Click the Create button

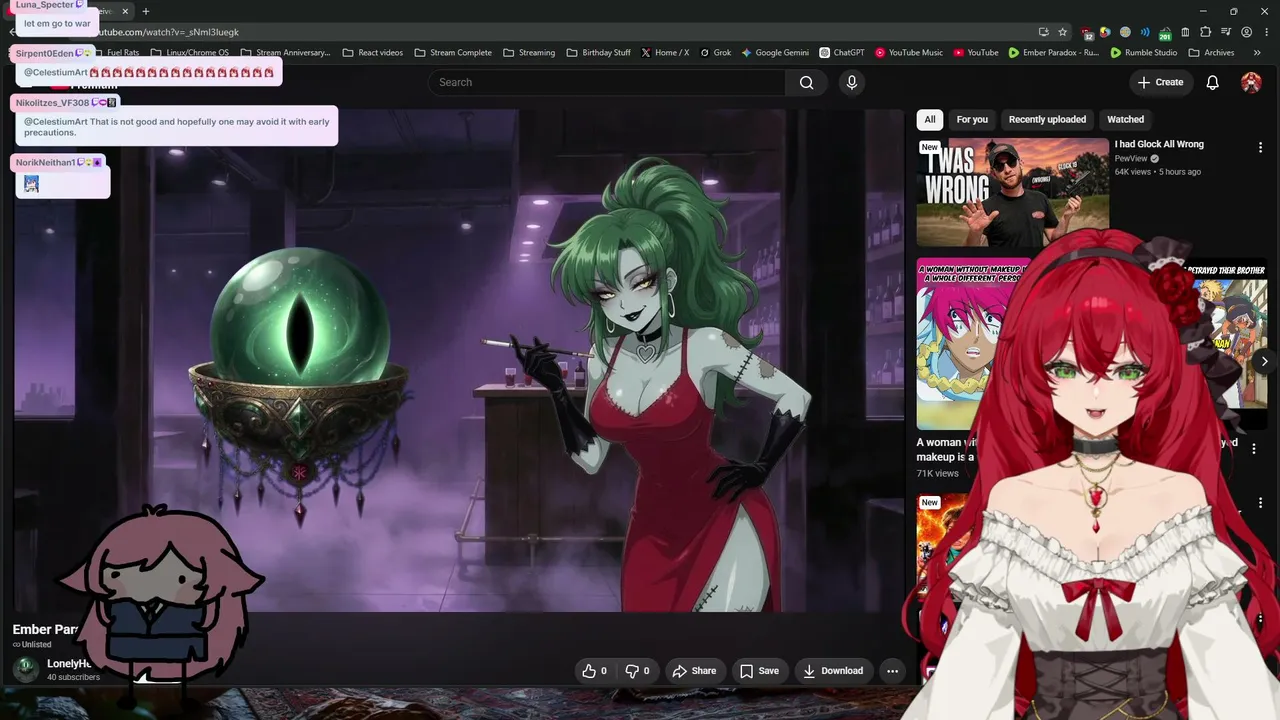pyautogui.click(x=1160, y=82)
